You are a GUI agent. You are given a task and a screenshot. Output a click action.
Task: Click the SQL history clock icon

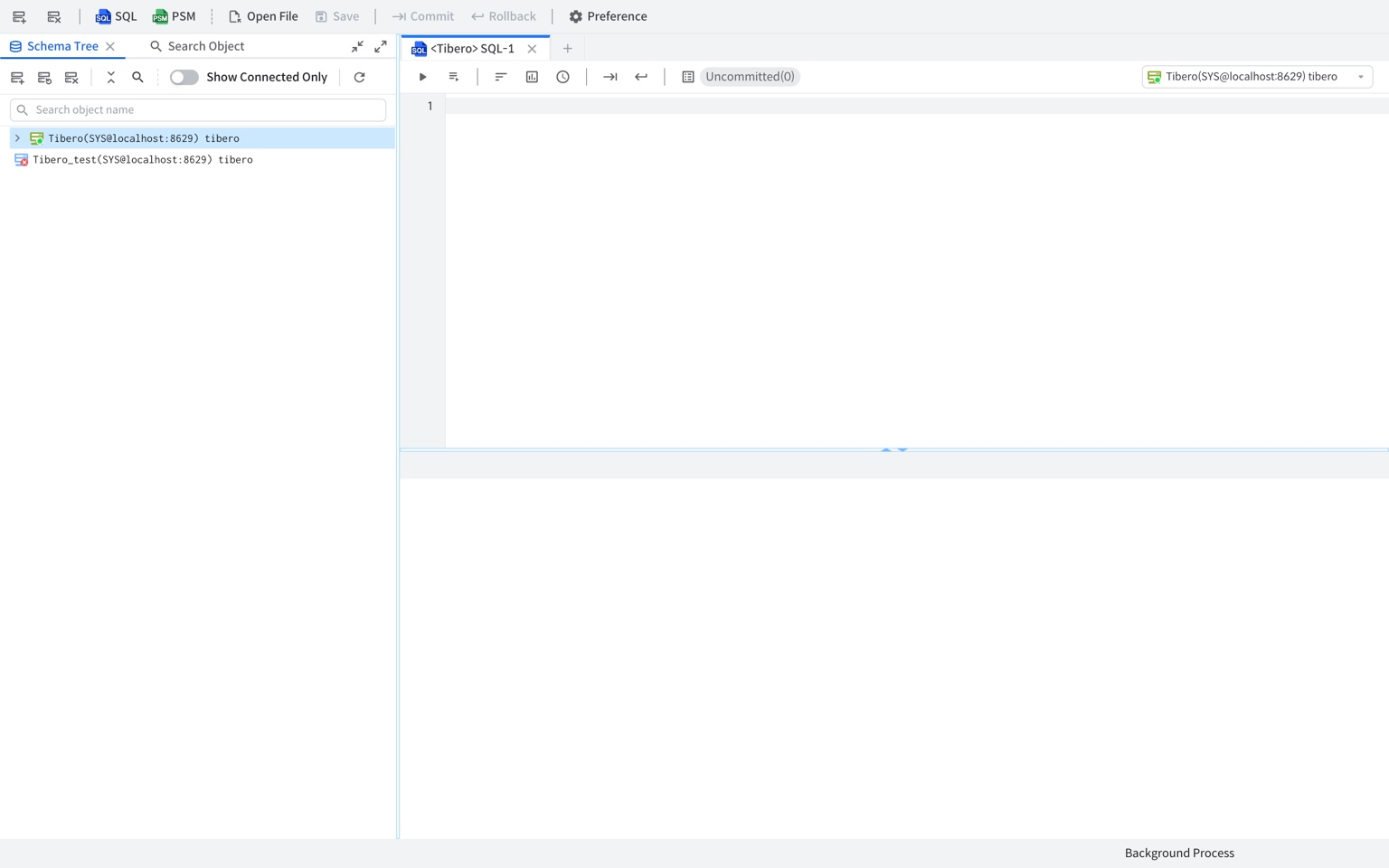pyautogui.click(x=562, y=77)
